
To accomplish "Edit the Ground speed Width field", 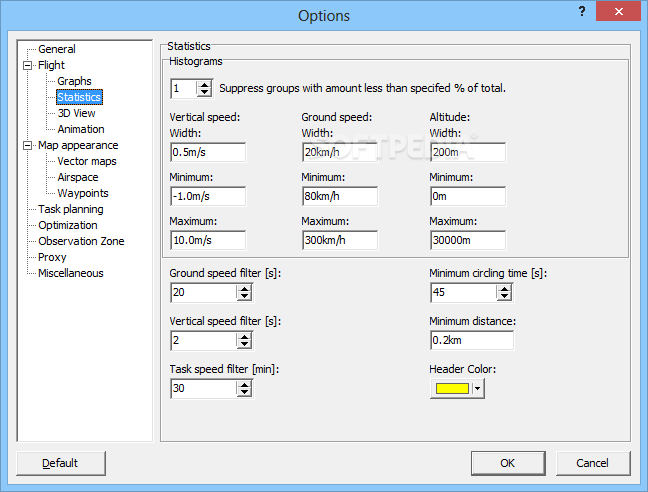I will tap(340, 152).
